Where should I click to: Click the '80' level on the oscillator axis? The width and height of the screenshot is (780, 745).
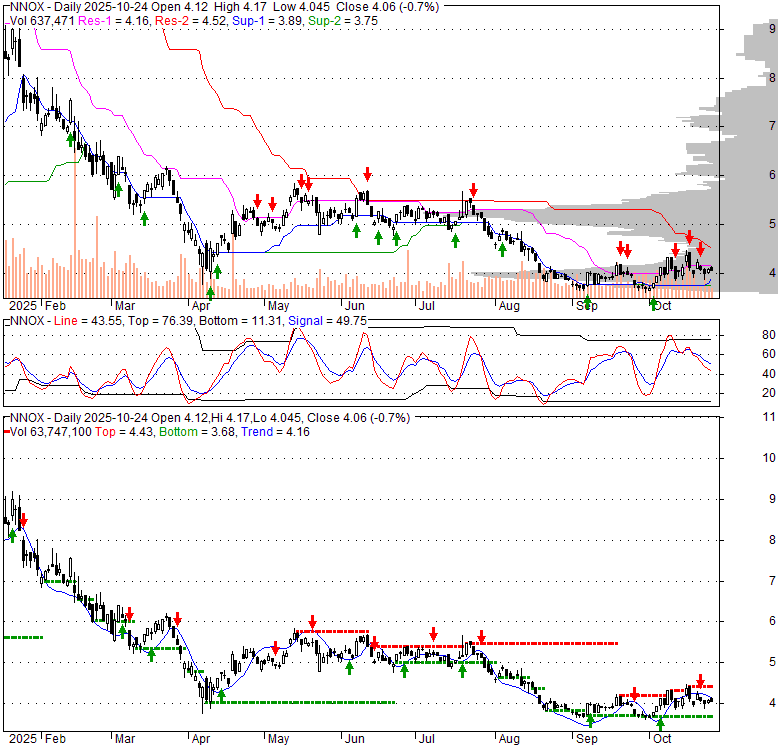pos(769,335)
